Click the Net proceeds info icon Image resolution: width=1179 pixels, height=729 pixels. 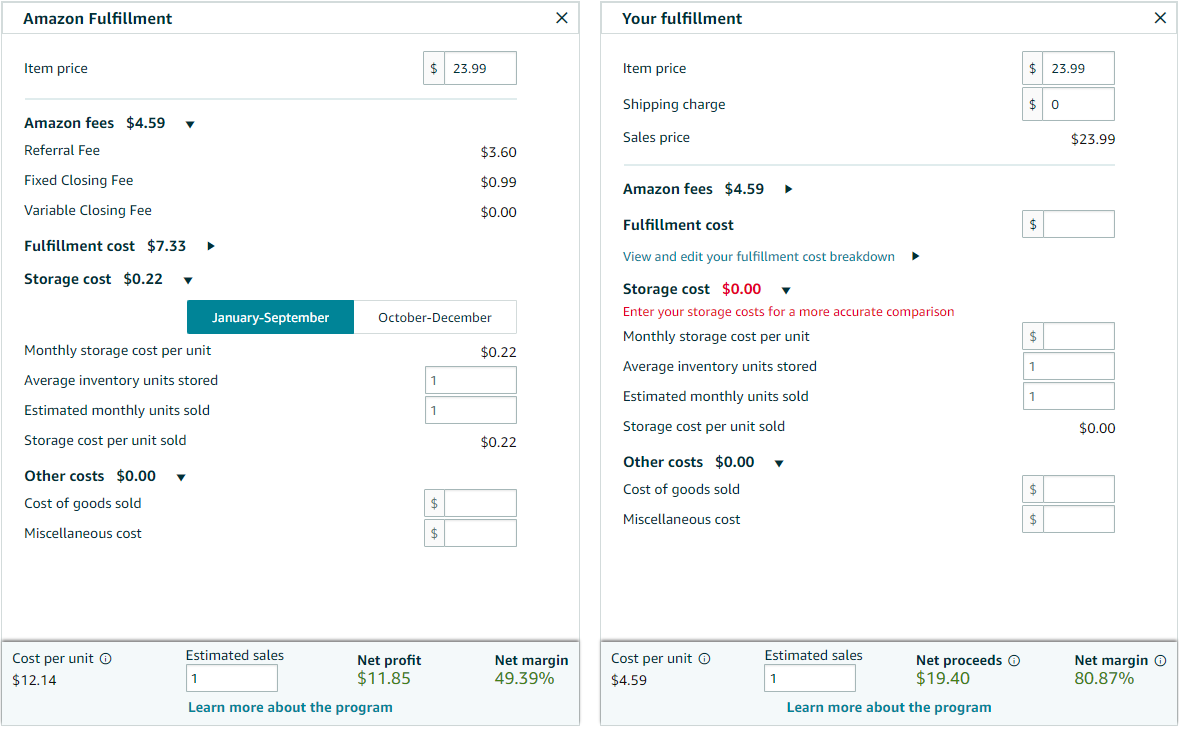click(x=1015, y=660)
